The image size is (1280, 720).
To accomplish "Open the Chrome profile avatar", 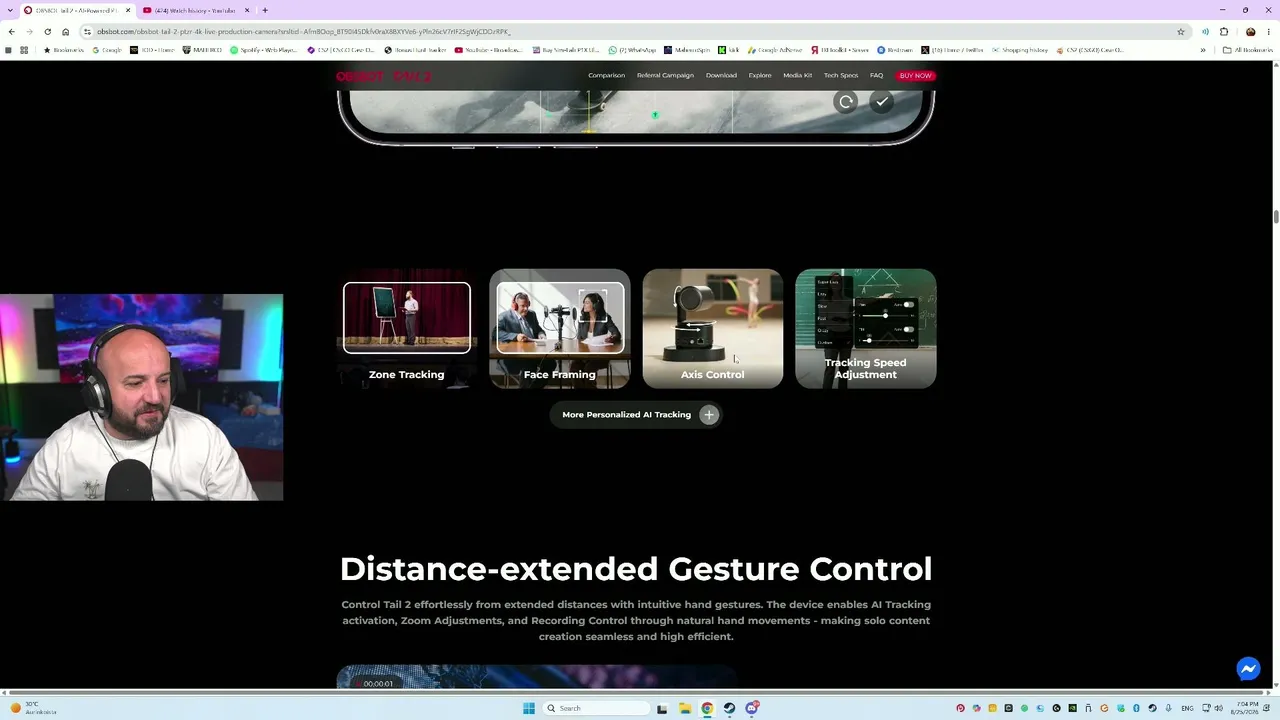I will coord(1250,32).
